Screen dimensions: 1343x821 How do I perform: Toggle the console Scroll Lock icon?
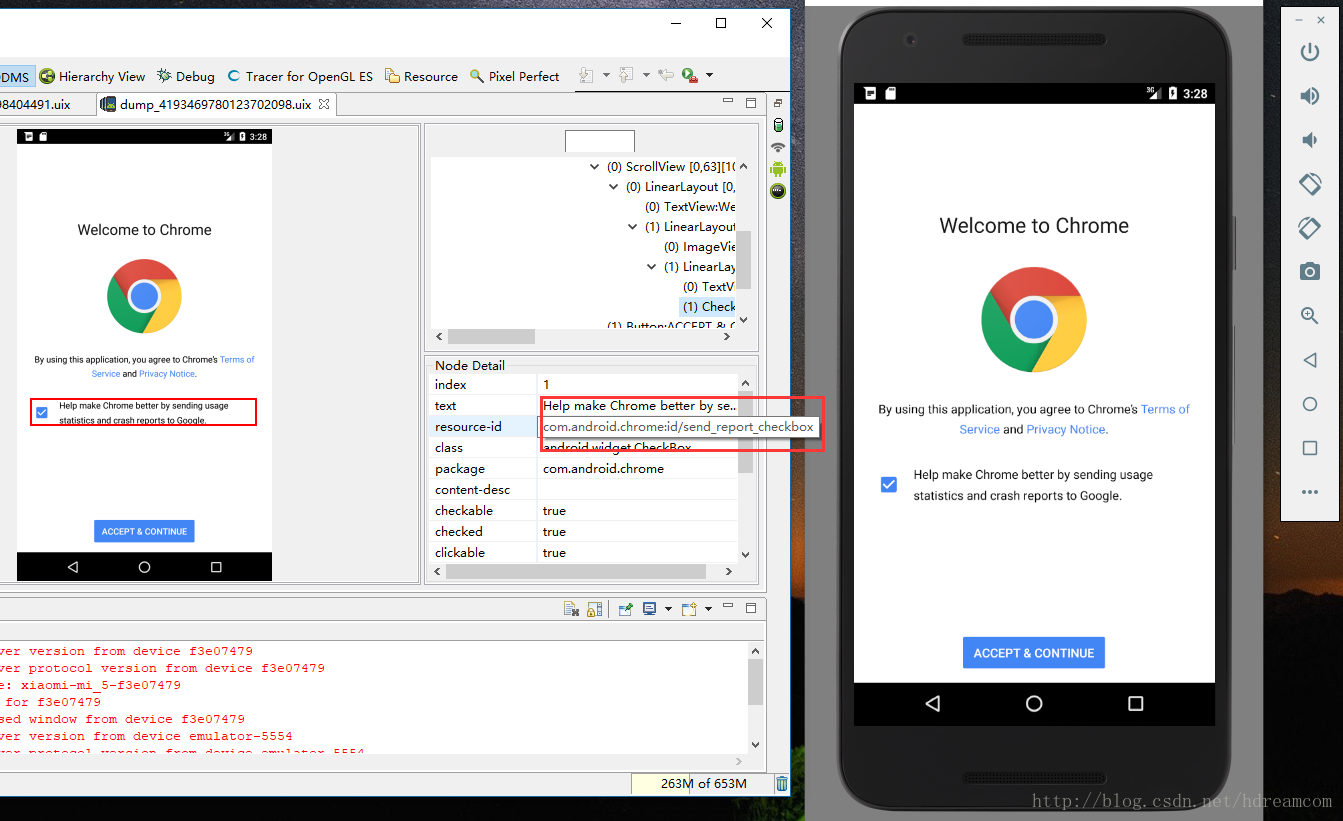pos(594,608)
